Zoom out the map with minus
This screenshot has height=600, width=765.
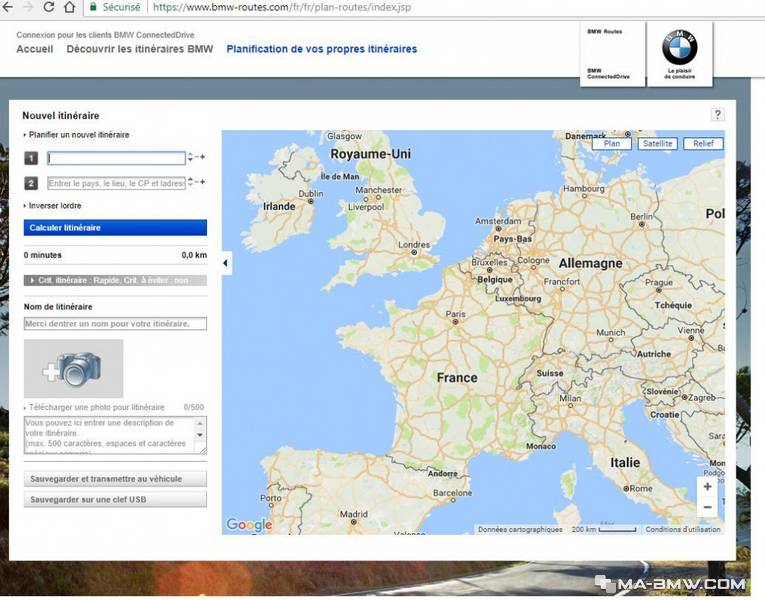tap(707, 507)
